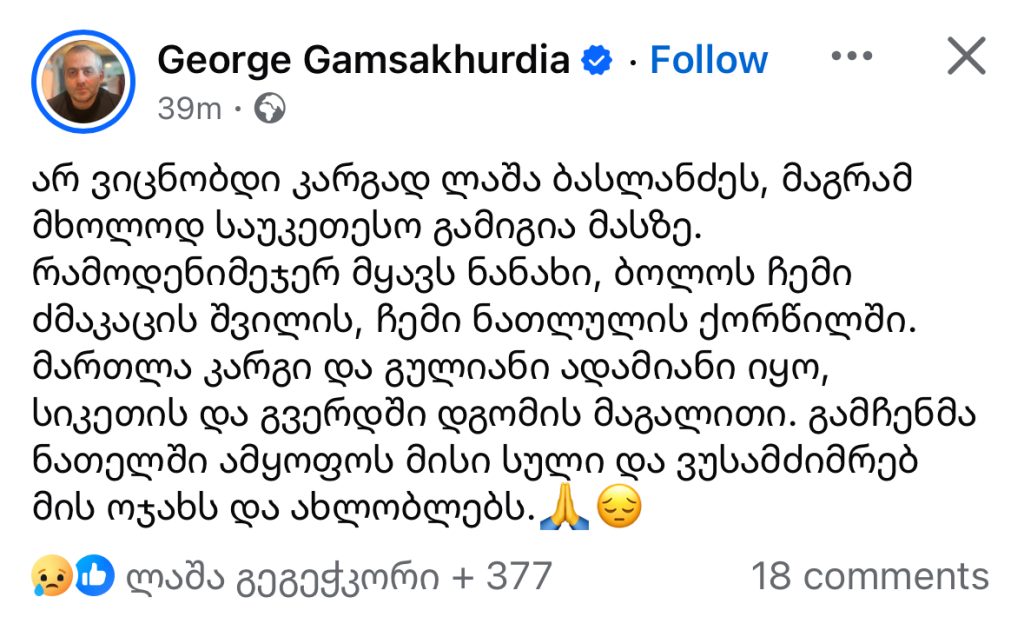Click the globe public-audience icon
The width and height of the screenshot is (1024, 617).
point(270,108)
